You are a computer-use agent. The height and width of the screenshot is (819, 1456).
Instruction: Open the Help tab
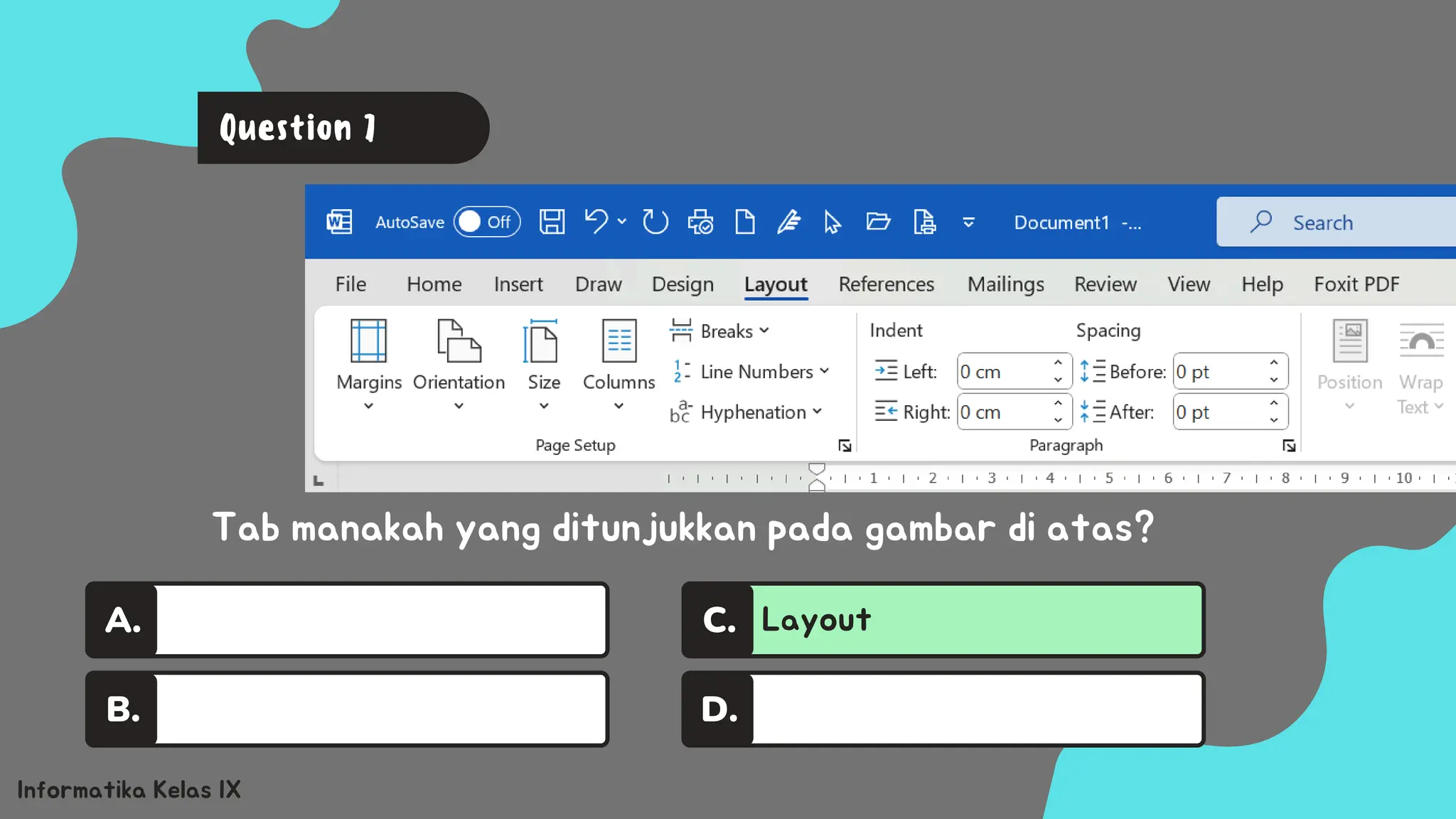pyautogui.click(x=1262, y=284)
